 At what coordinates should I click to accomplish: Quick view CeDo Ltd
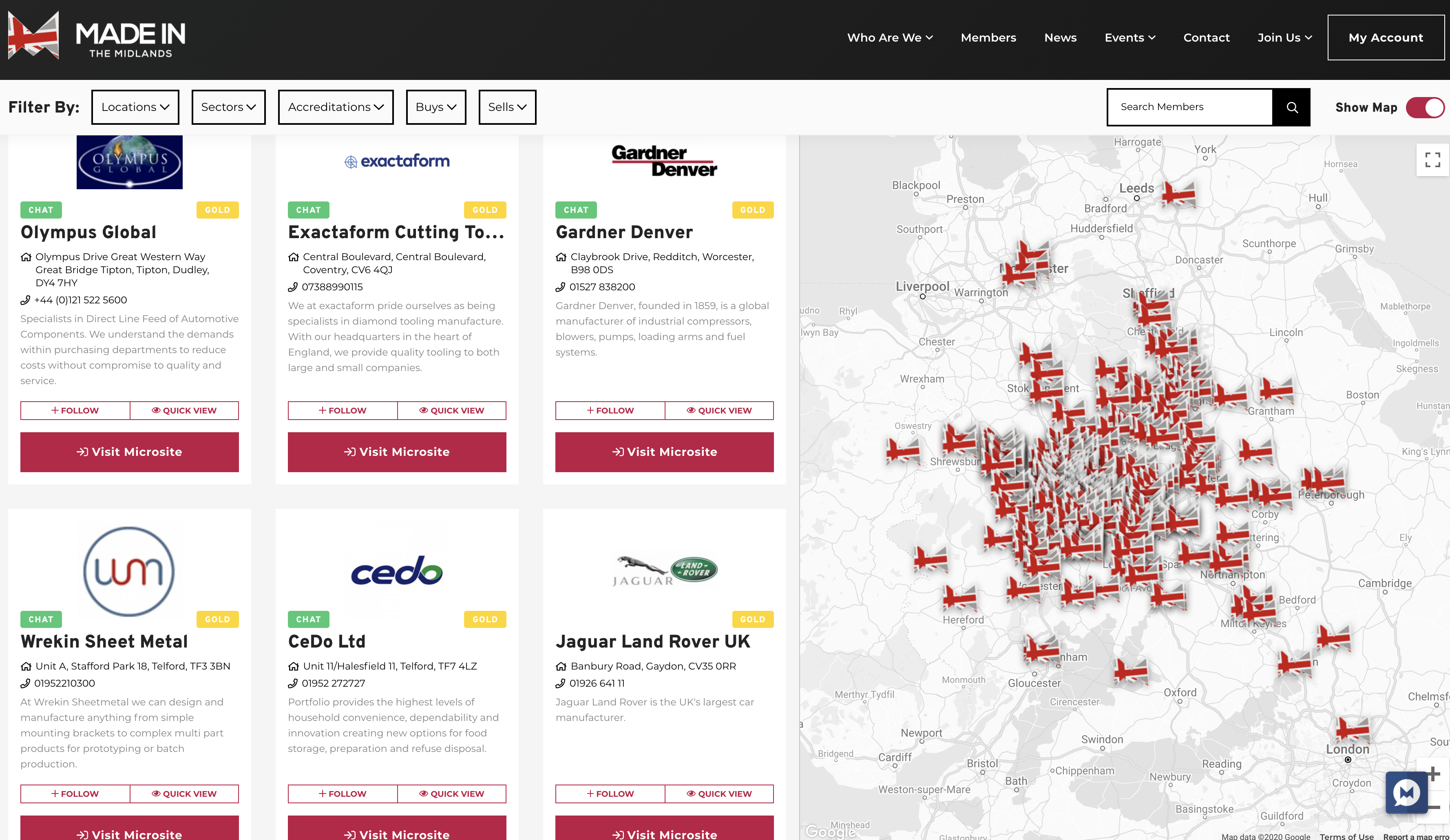pos(452,794)
